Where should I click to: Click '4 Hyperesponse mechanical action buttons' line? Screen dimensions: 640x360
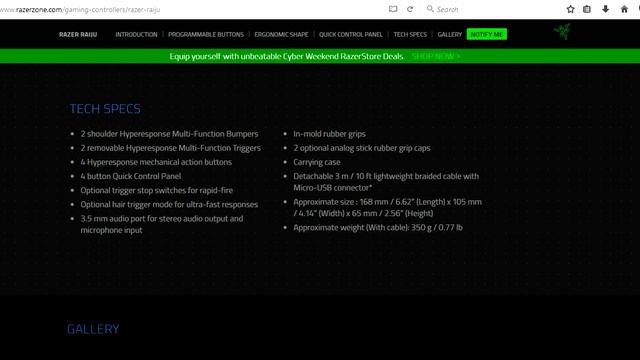pyautogui.click(x=156, y=162)
